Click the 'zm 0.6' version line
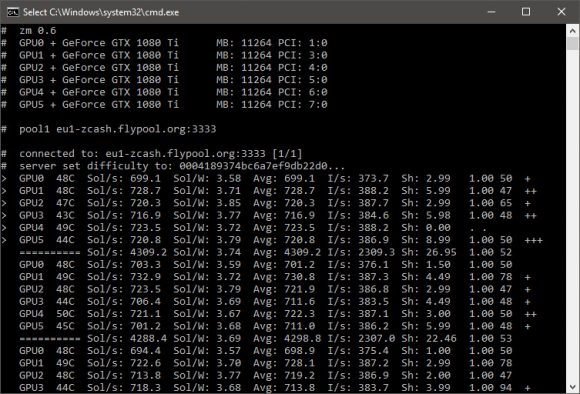Screen dimensions: 580x394 [x=38, y=30]
